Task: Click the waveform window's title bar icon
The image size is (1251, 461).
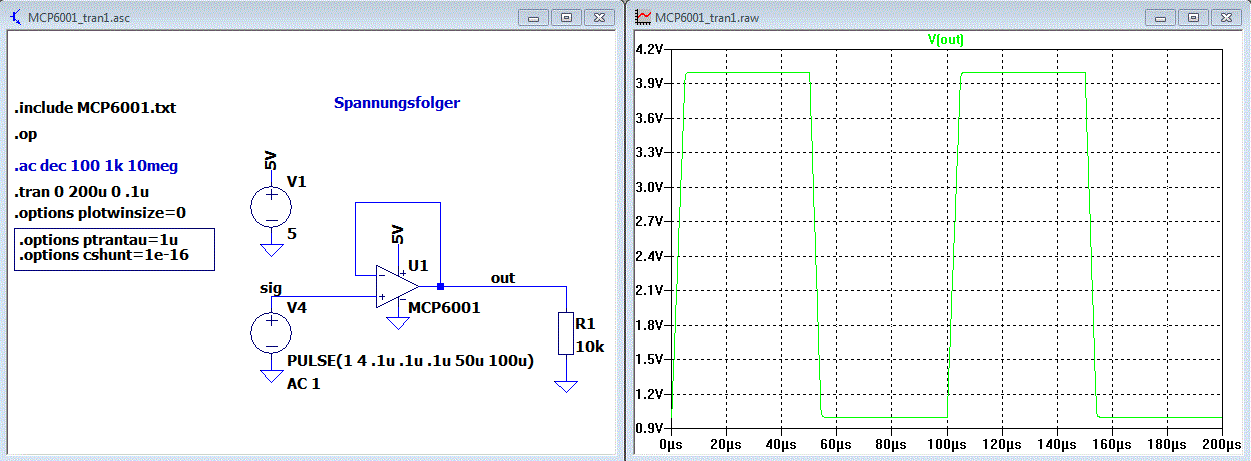Action: point(644,18)
